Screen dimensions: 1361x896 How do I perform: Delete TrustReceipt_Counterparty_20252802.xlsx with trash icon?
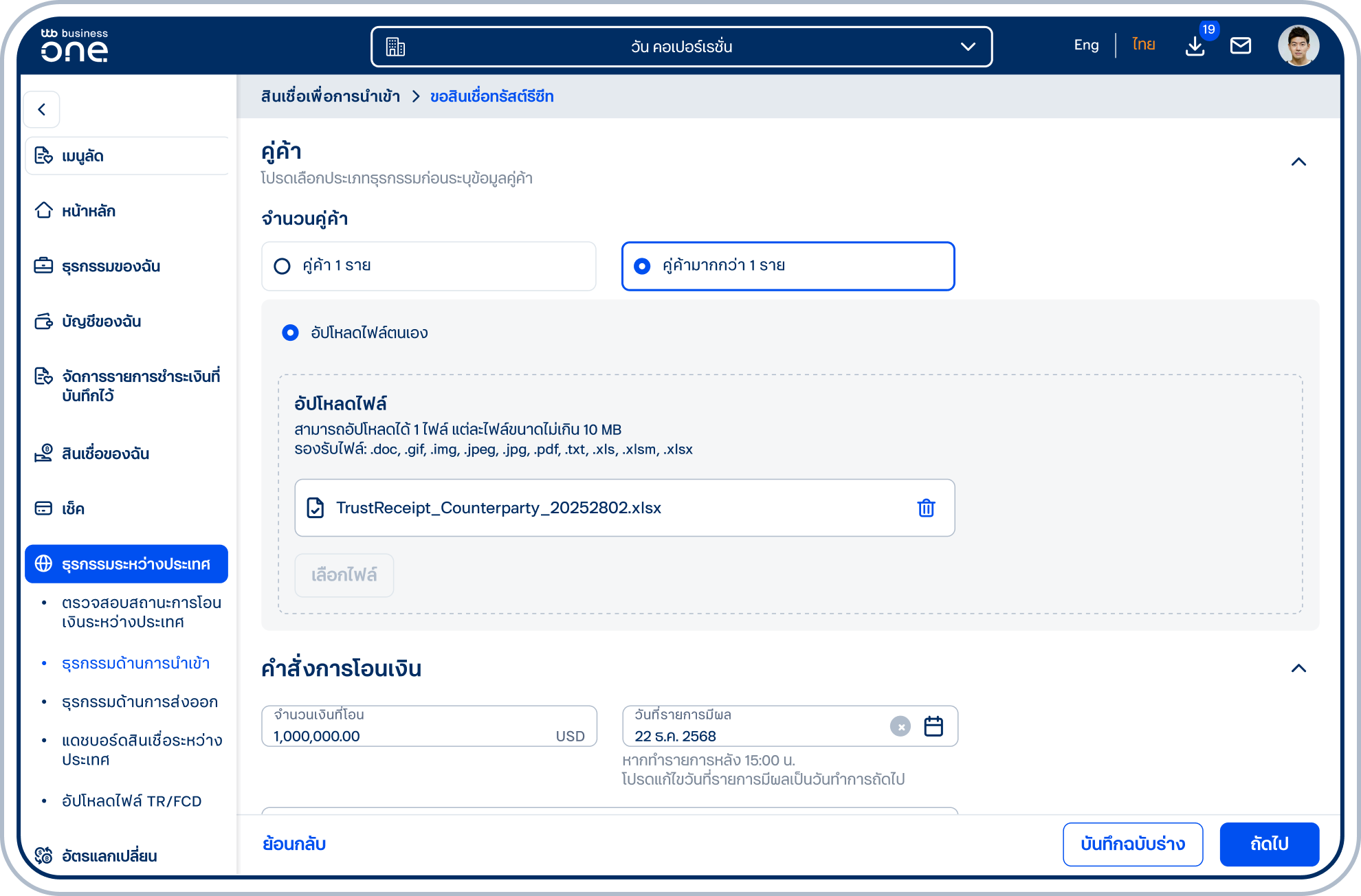click(926, 508)
